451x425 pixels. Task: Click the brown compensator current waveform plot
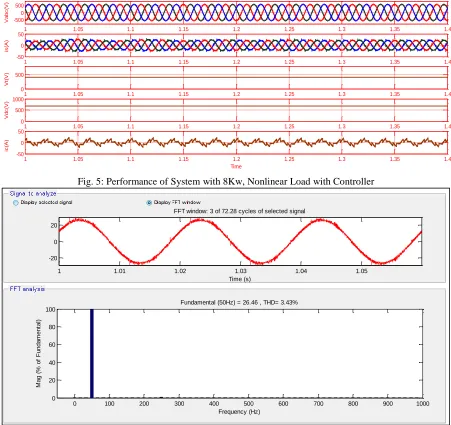(236, 143)
